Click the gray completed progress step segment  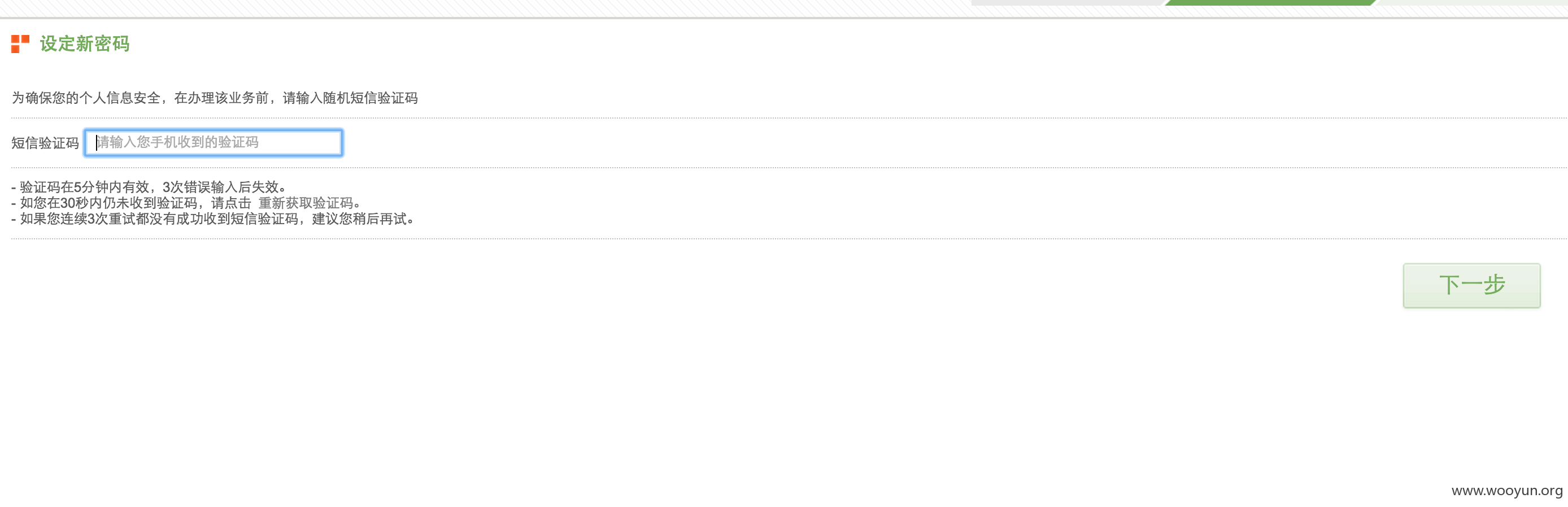pos(1068,2)
